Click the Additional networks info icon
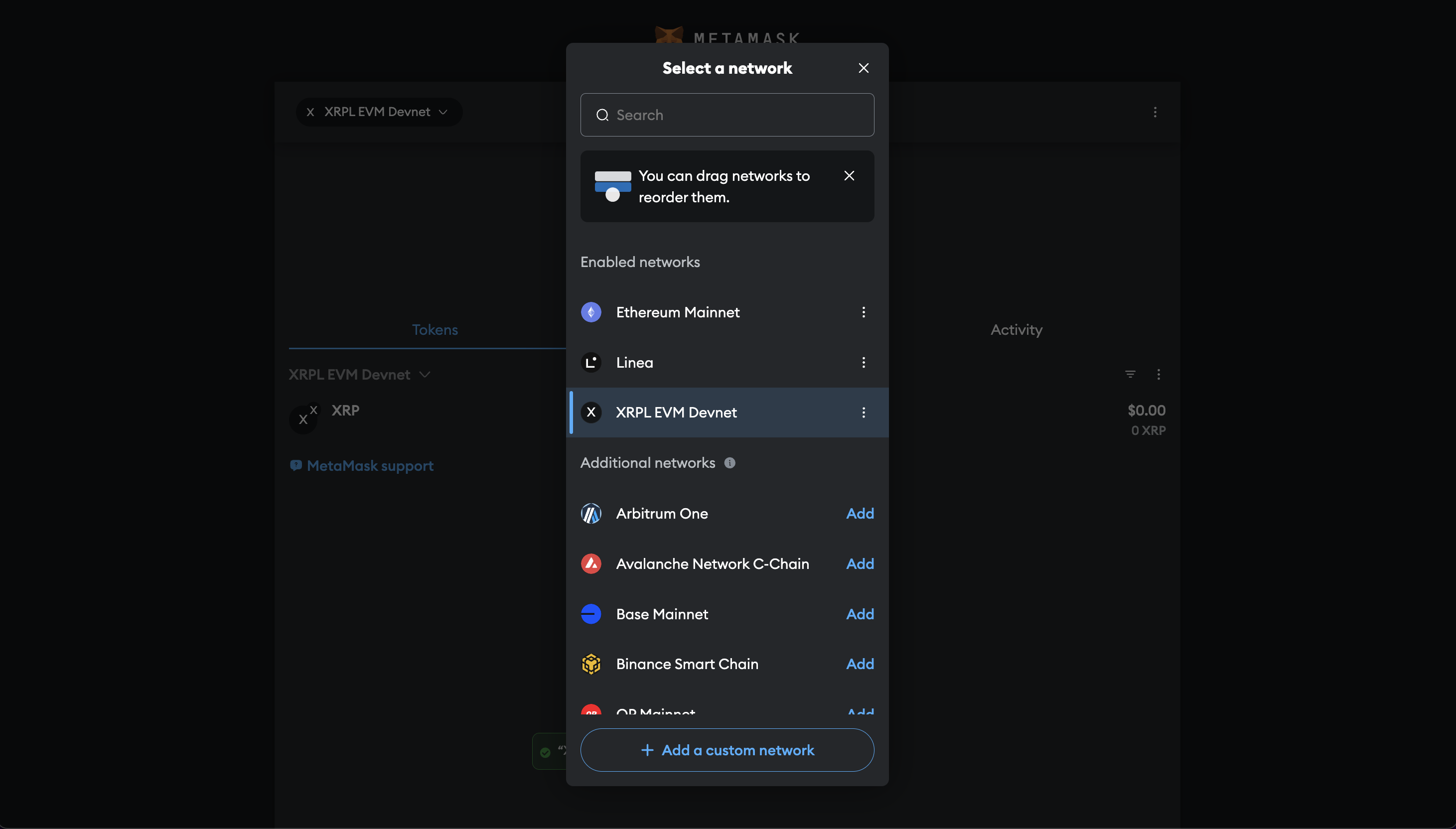 tap(729, 463)
